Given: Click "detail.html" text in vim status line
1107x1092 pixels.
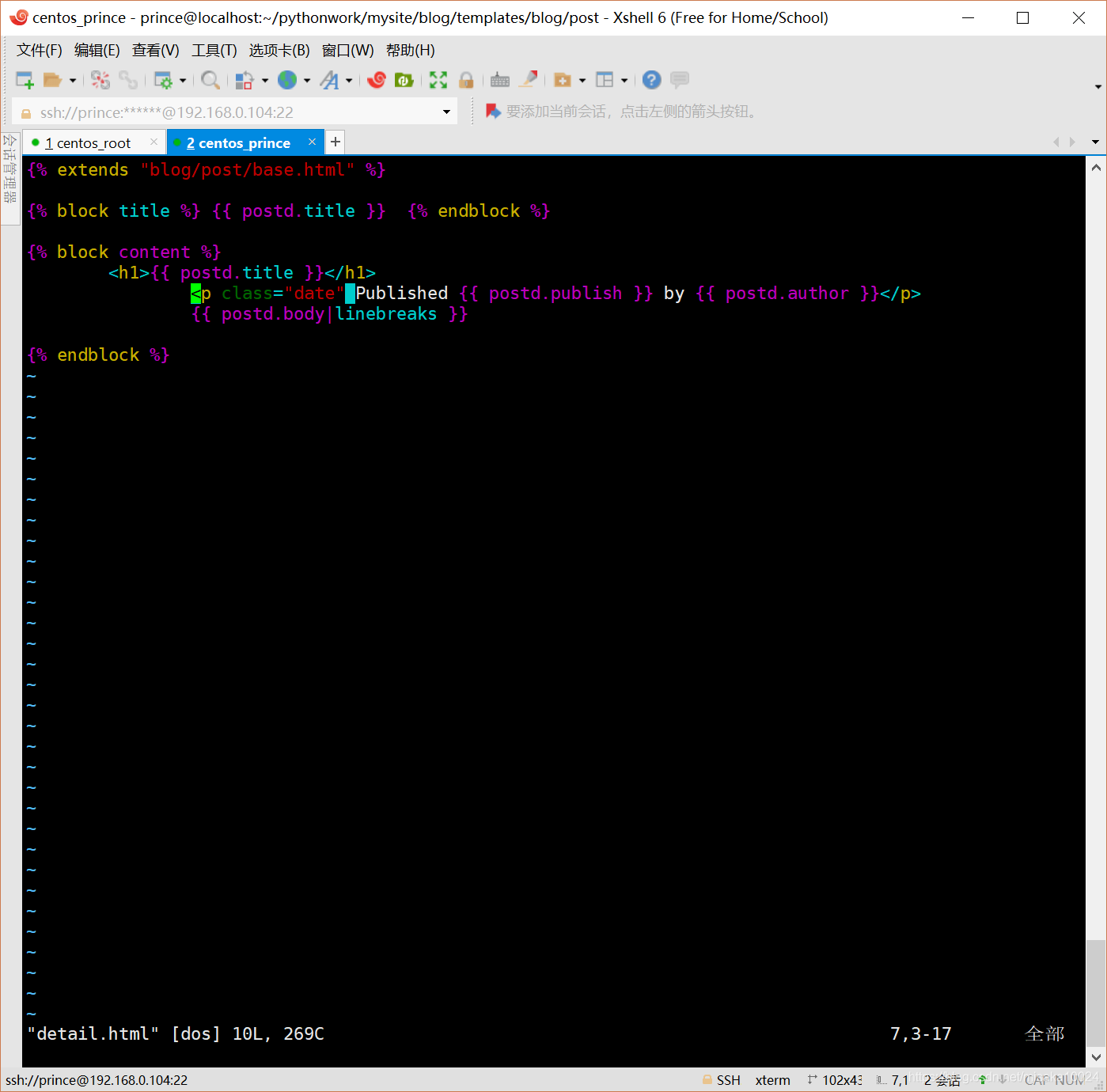Looking at the screenshot, I should tap(93, 1033).
